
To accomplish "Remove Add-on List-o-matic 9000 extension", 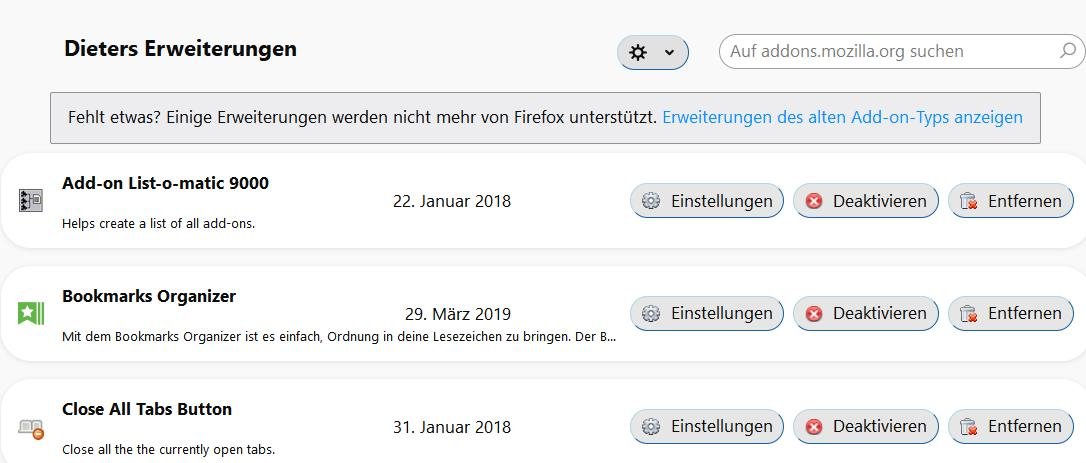I will pos(1010,201).
